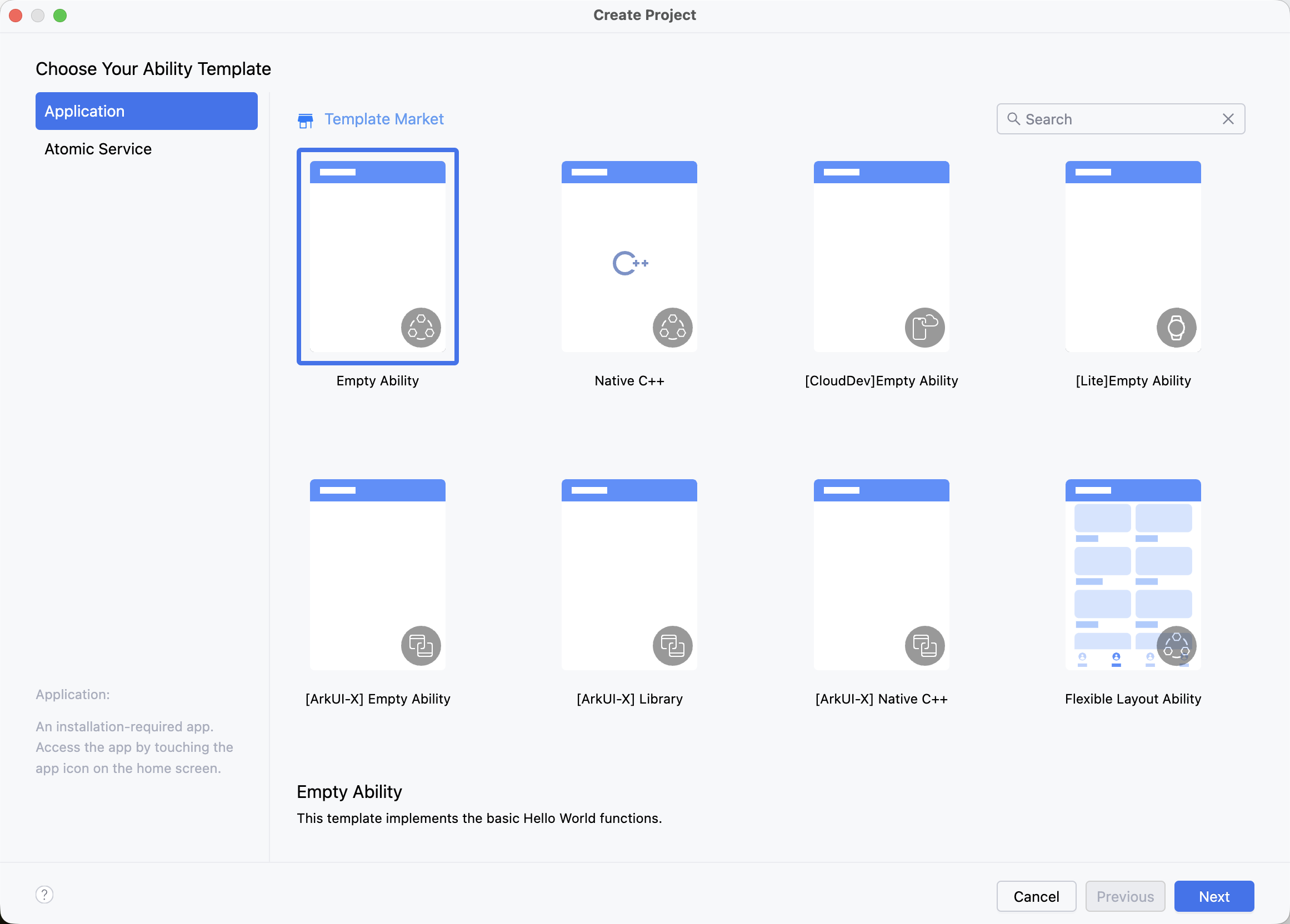This screenshot has width=1290, height=924.
Task: Click the Cancel button
Action: pyautogui.click(x=1036, y=897)
